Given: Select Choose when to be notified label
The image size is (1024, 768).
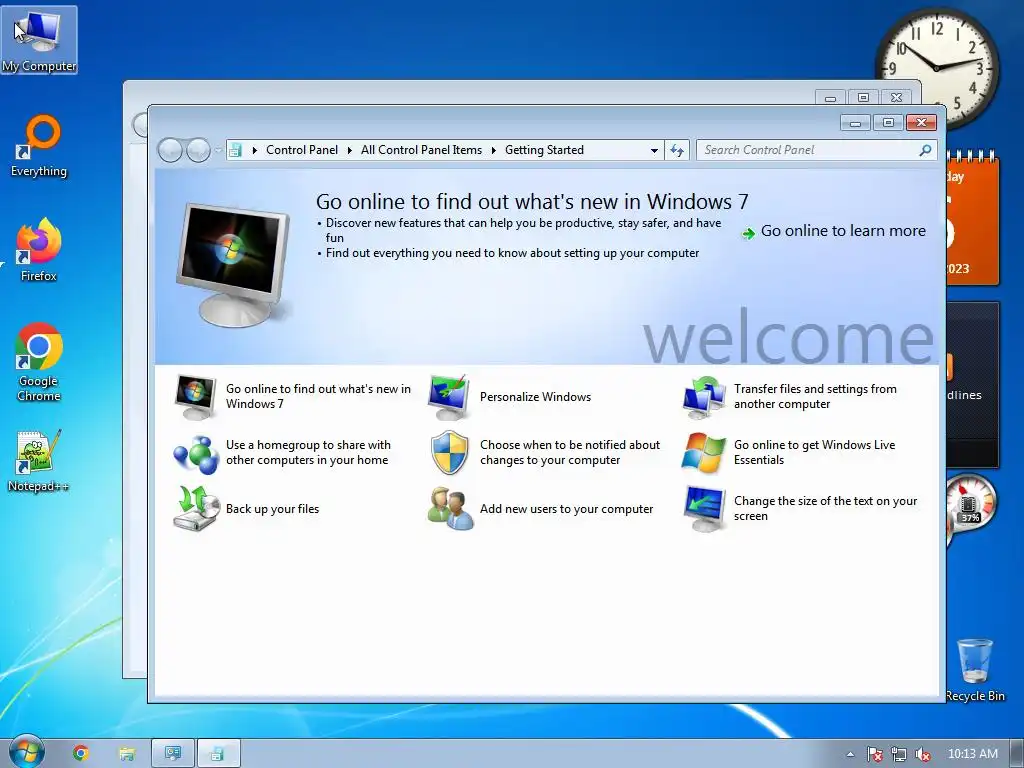Looking at the screenshot, I should coord(570,453).
